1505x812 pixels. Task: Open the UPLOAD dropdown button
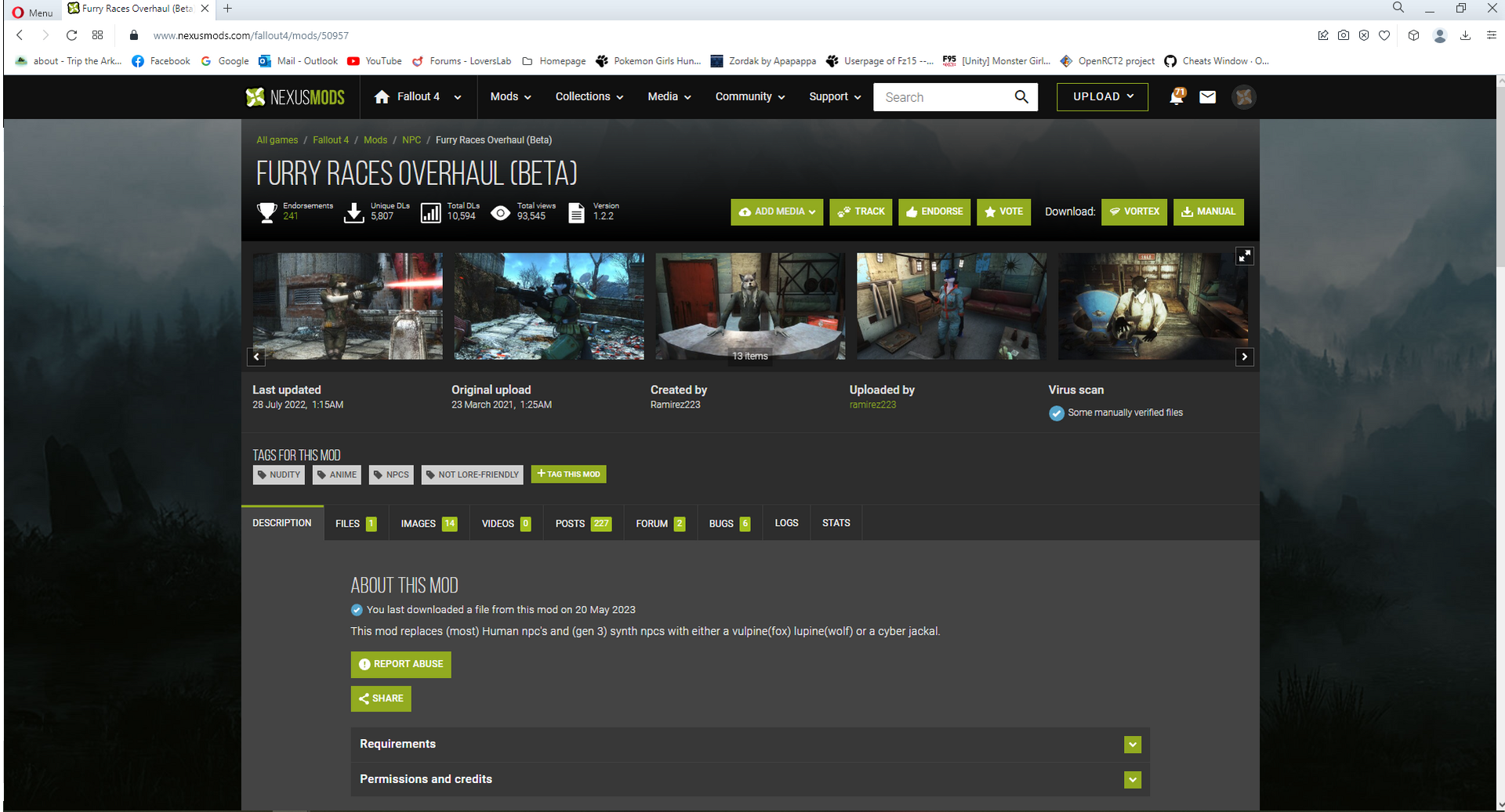pos(1102,96)
